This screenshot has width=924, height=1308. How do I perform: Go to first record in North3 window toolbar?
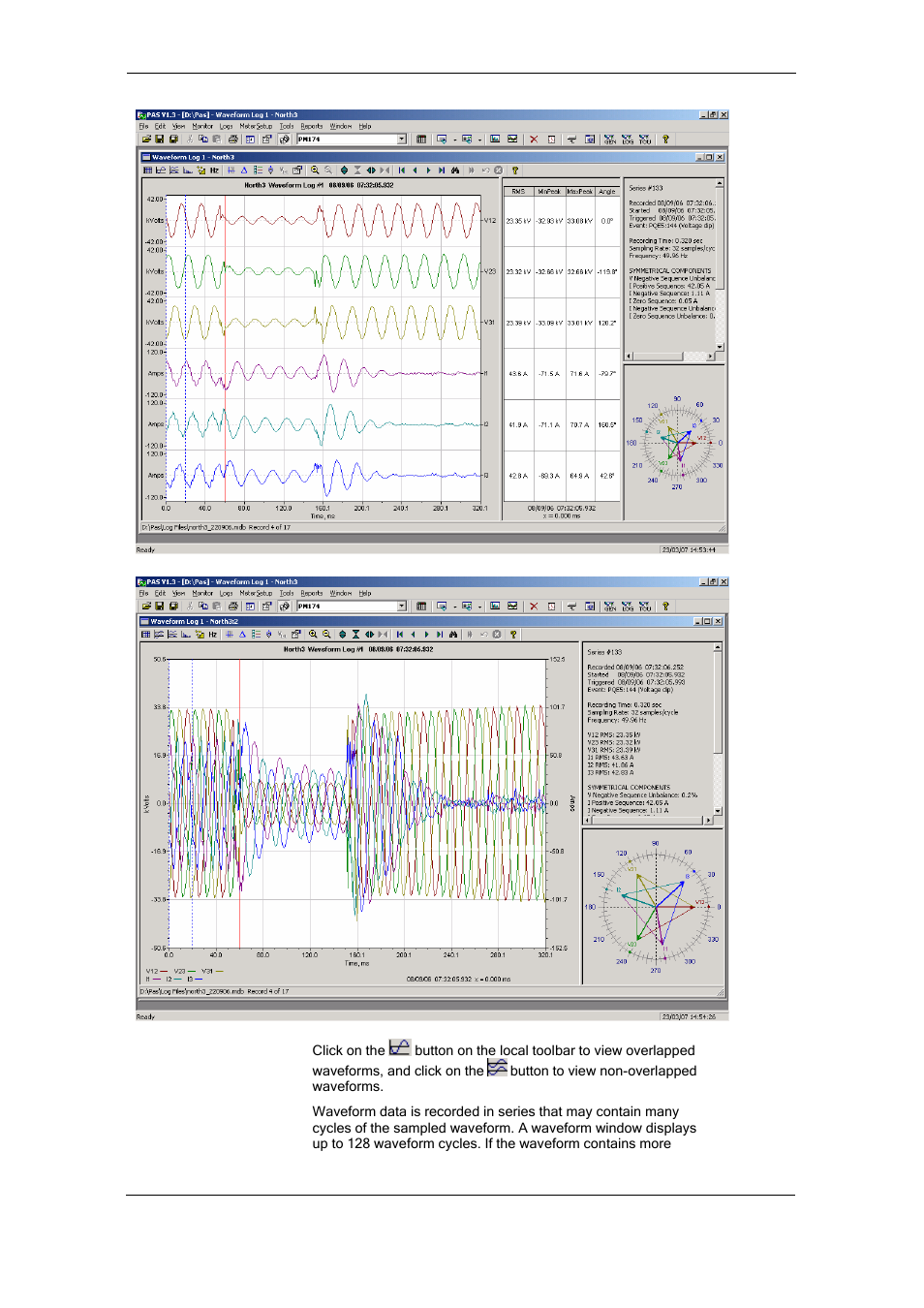click(x=402, y=171)
